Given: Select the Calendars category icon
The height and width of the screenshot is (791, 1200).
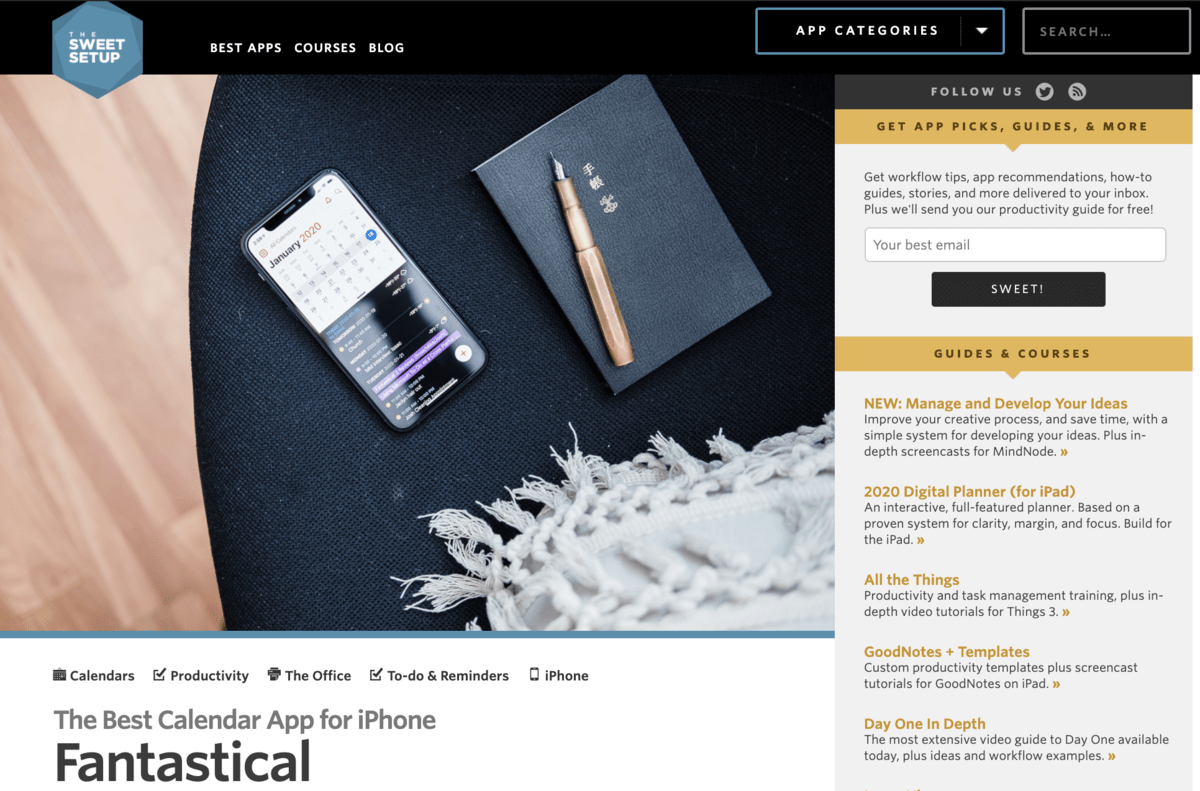Looking at the screenshot, I should pos(59,675).
